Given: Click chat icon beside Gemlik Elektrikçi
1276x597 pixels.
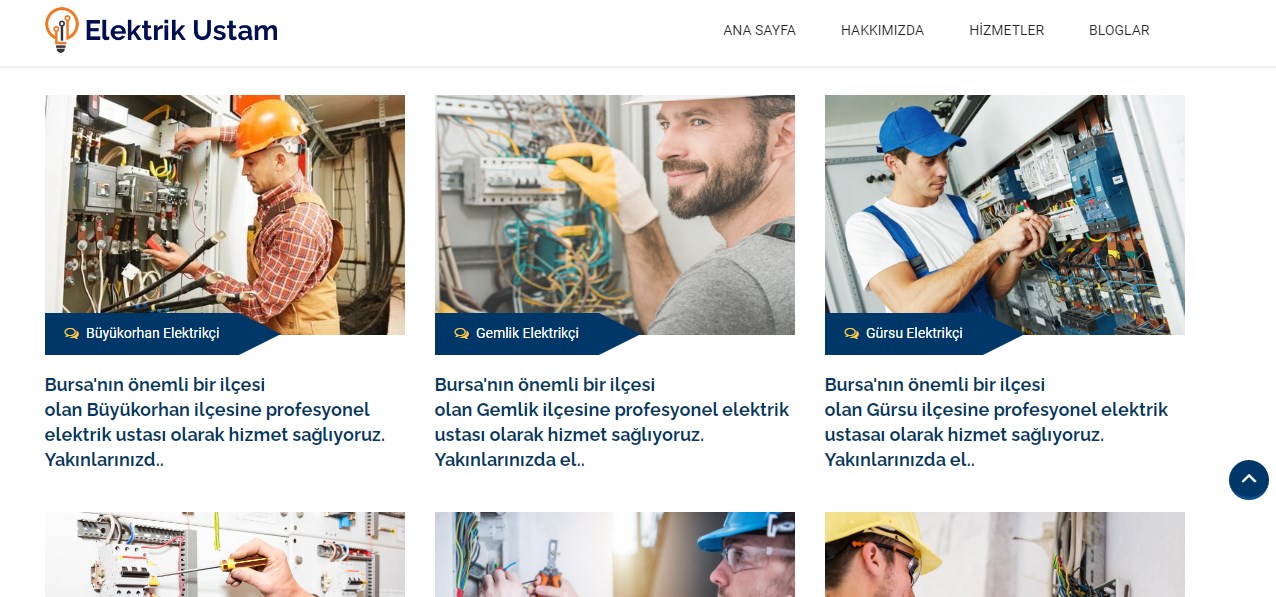Looking at the screenshot, I should pyautogui.click(x=461, y=333).
